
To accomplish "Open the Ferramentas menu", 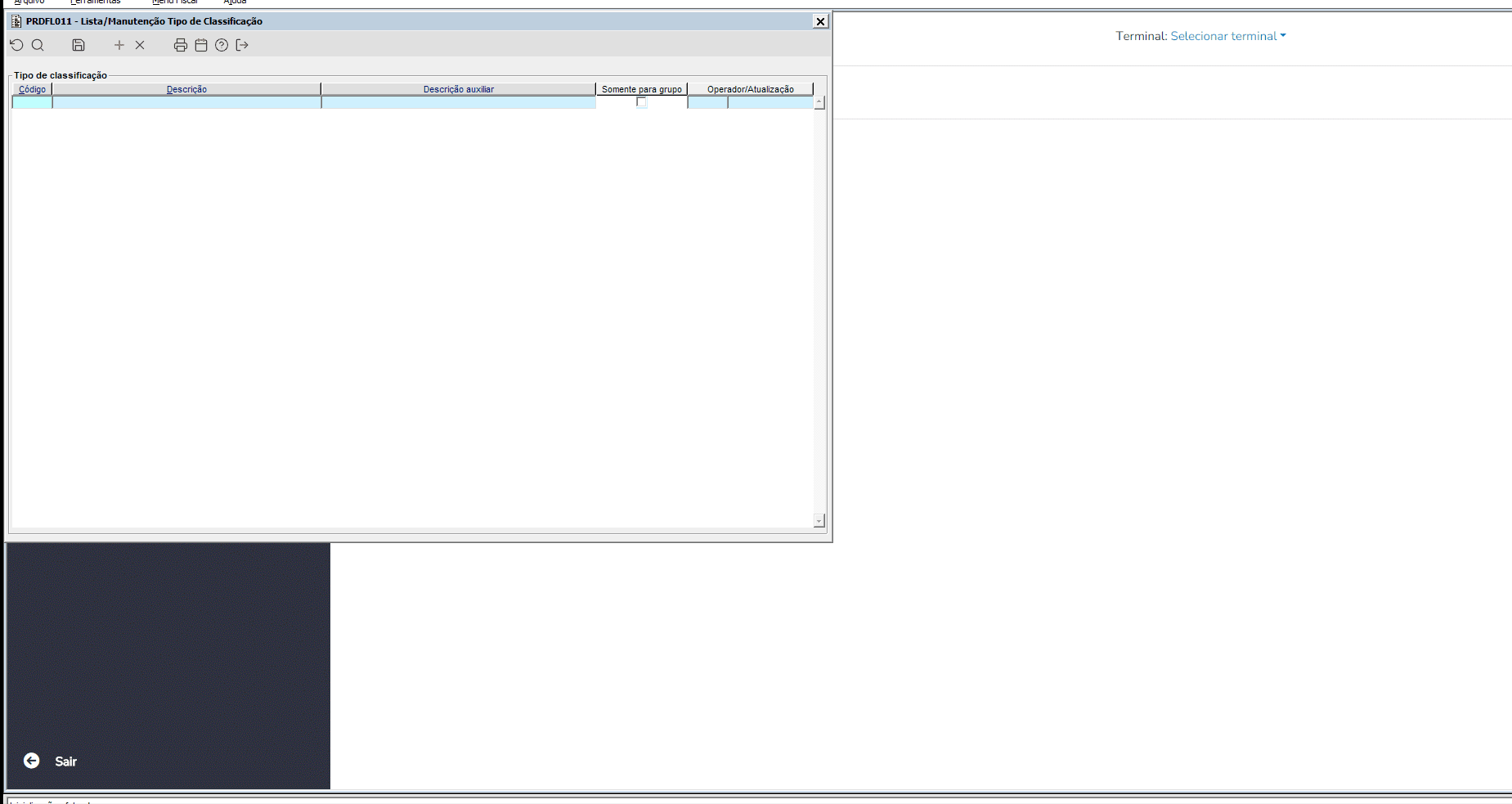I will click(96, 2).
